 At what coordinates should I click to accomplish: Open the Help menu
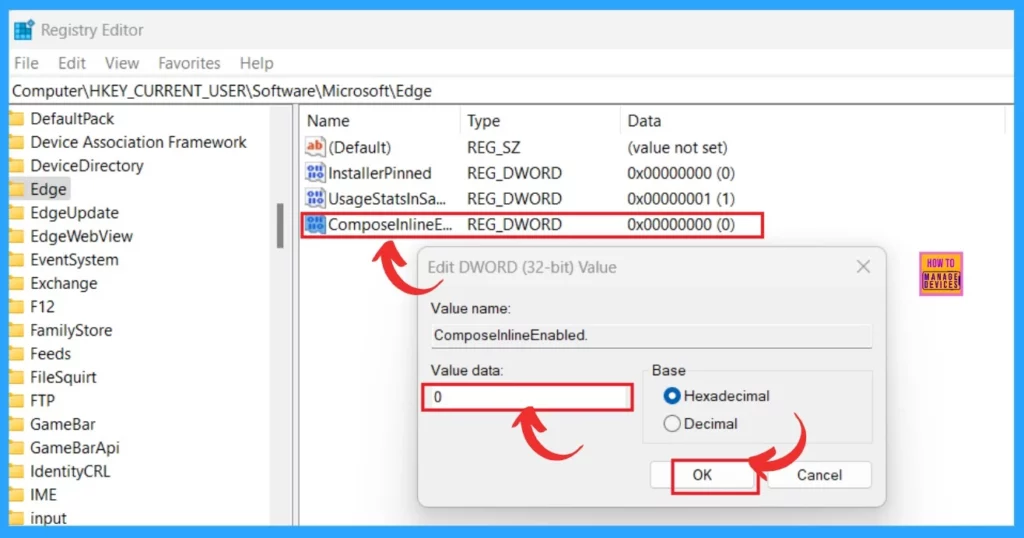pos(257,63)
